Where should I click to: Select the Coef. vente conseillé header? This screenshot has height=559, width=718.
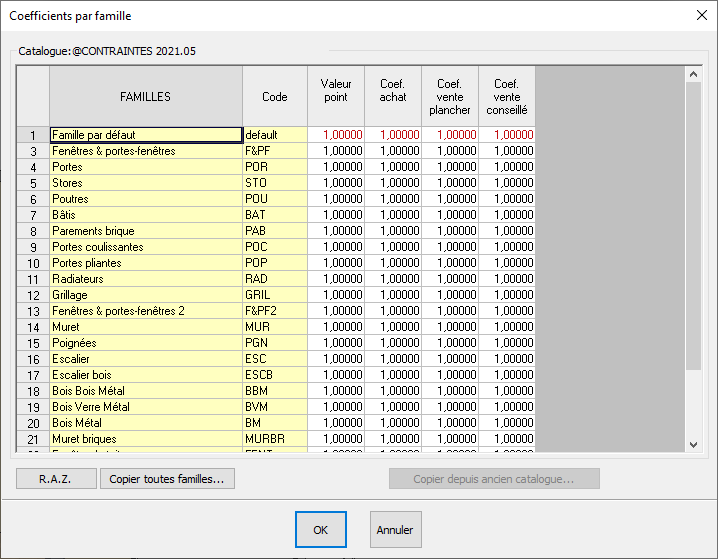pos(507,97)
